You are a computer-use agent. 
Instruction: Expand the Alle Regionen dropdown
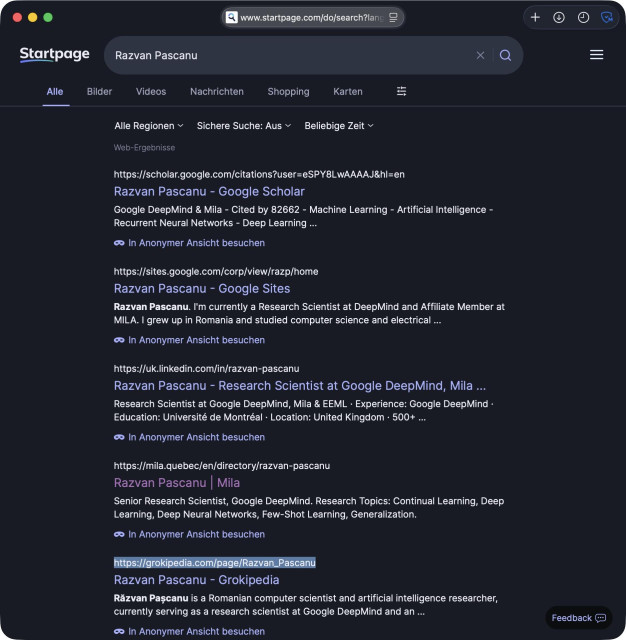(x=149, y=126)
